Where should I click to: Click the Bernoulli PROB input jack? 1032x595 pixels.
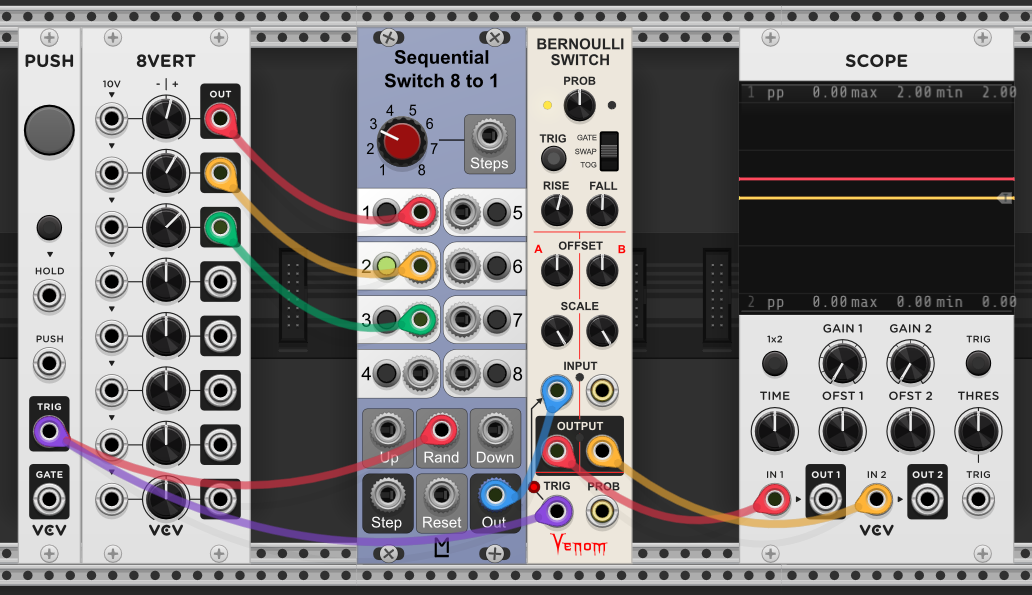601,513
